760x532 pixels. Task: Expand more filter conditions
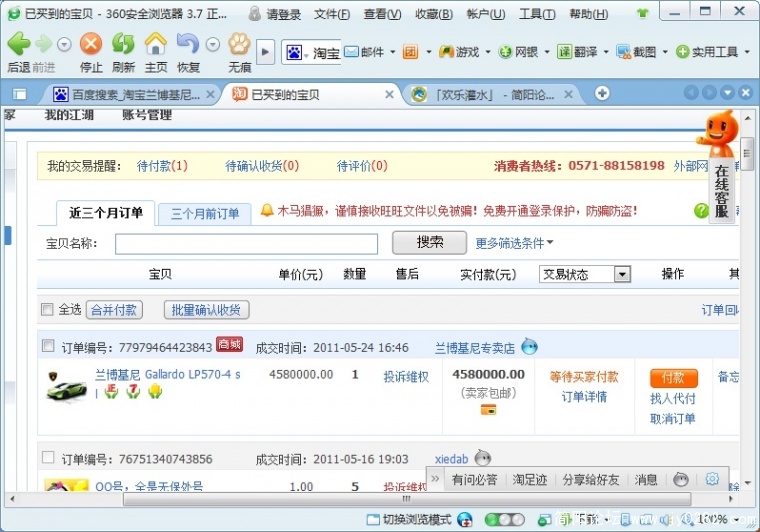click(514, 243)
